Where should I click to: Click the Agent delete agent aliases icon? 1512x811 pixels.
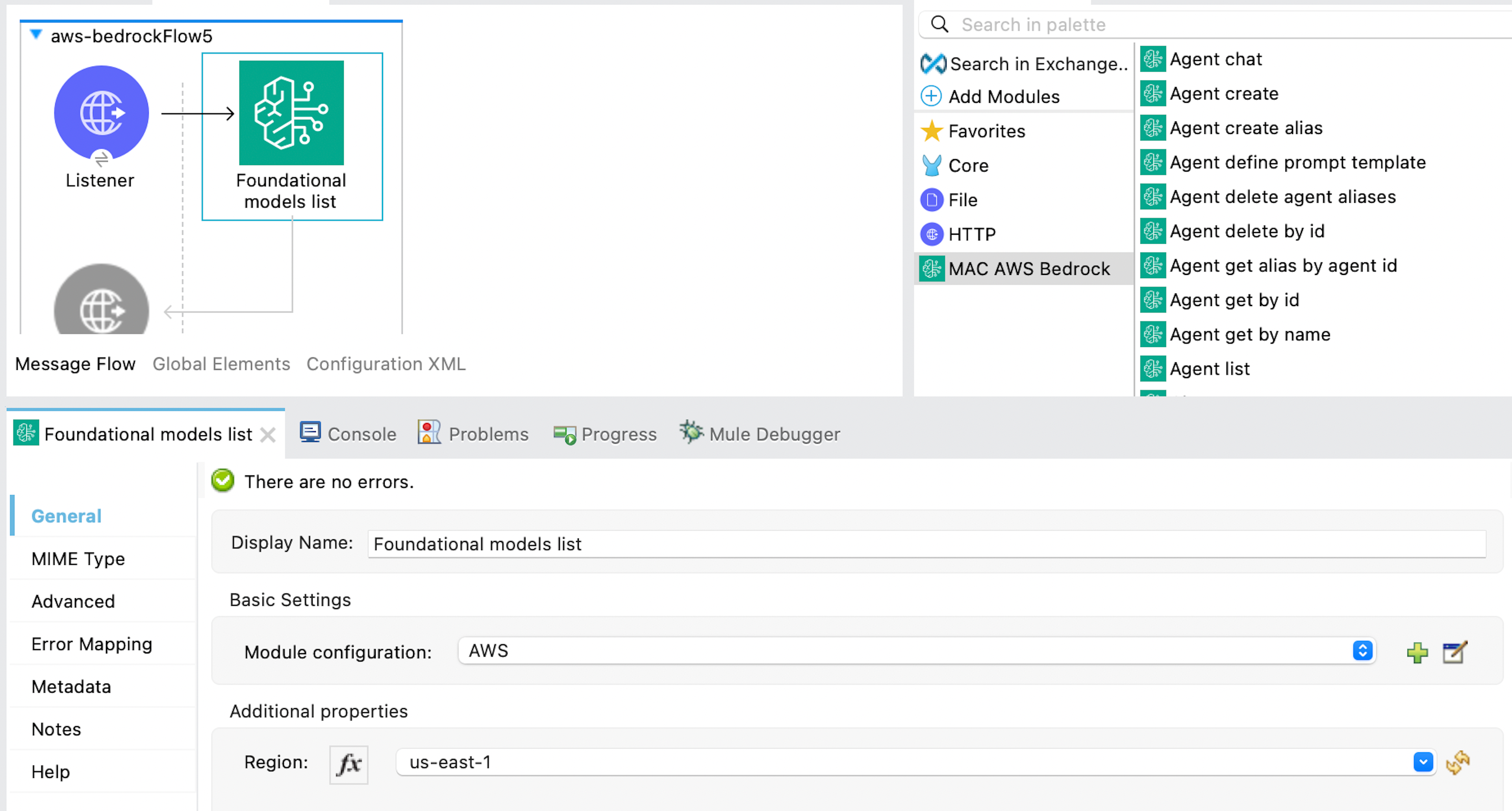coord(1153,197)
